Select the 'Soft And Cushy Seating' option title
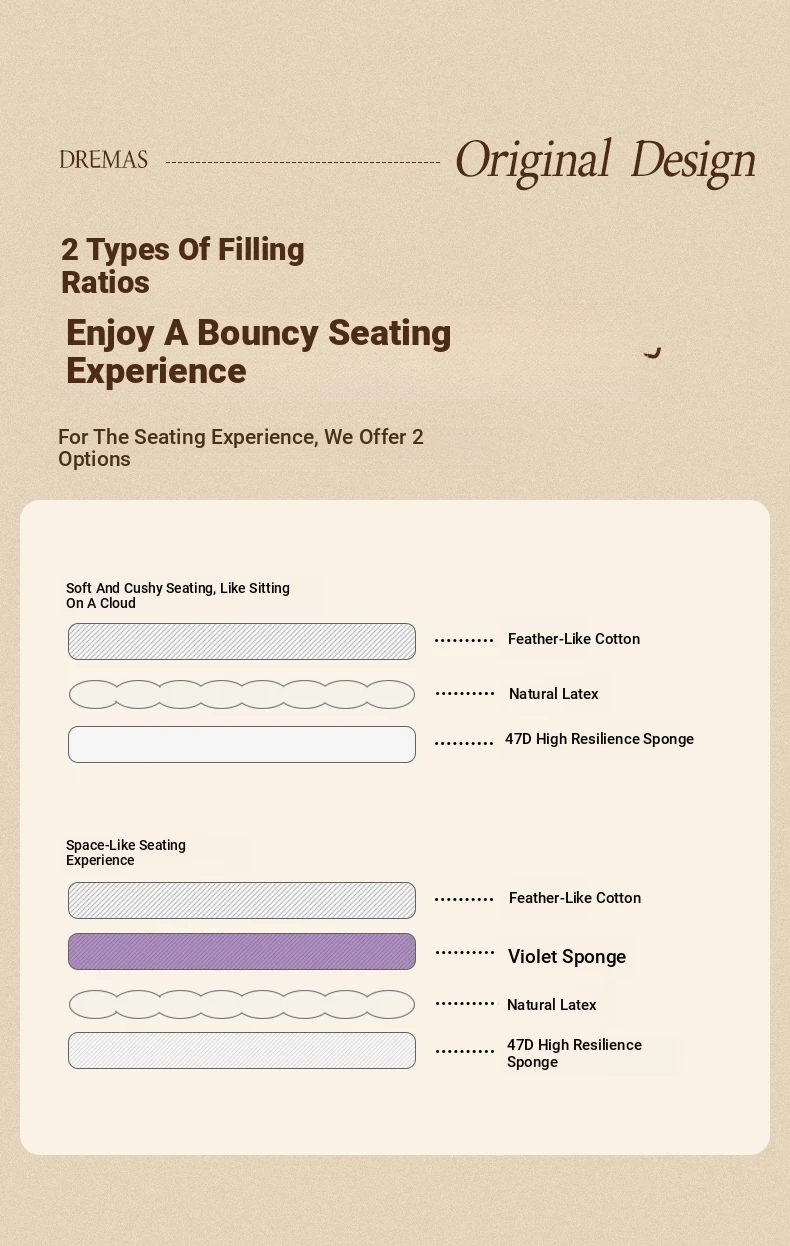The height and width of the screenshot is (1246, 790). click(178, 596)
